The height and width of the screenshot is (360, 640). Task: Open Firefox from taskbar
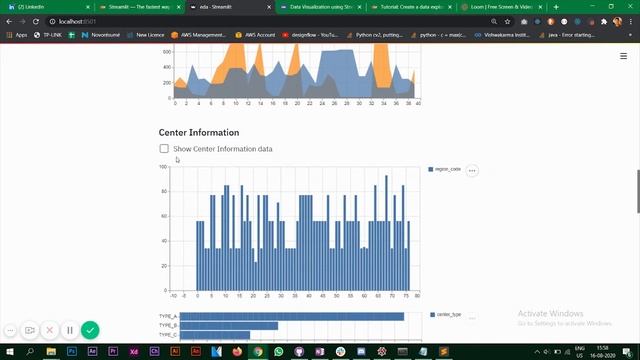tap(237, 351)
